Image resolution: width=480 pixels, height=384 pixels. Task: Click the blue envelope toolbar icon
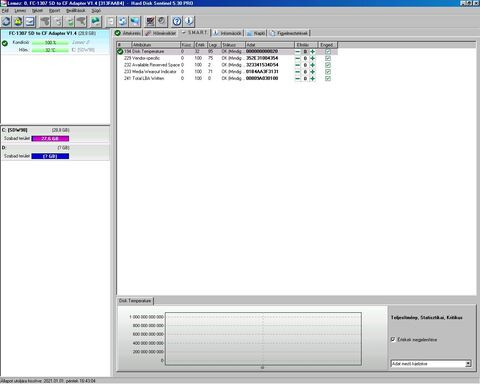pyautogui.click(x=30, y=22)
